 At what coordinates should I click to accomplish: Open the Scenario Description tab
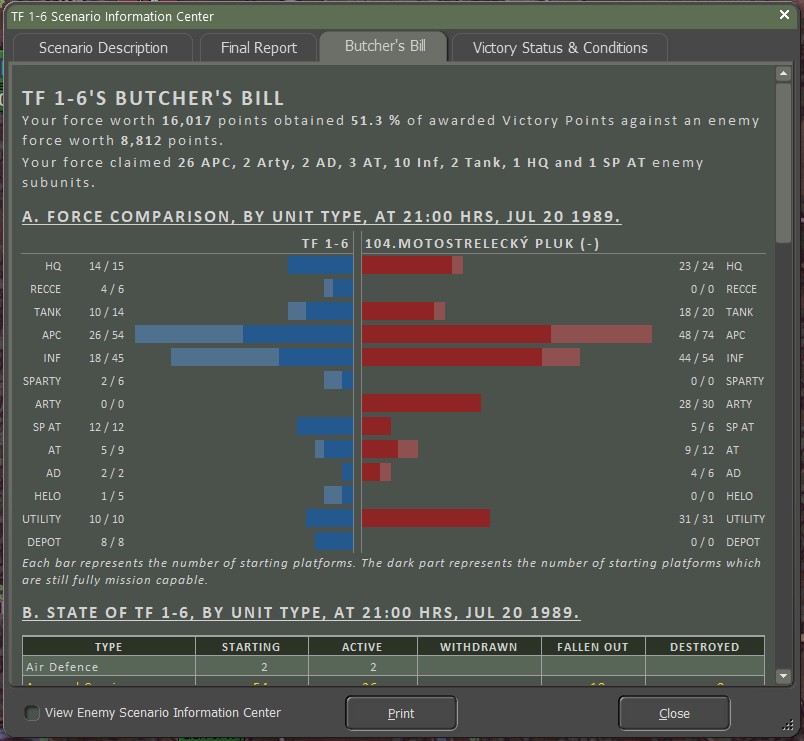pyautogui.click(x=103, y=48)
